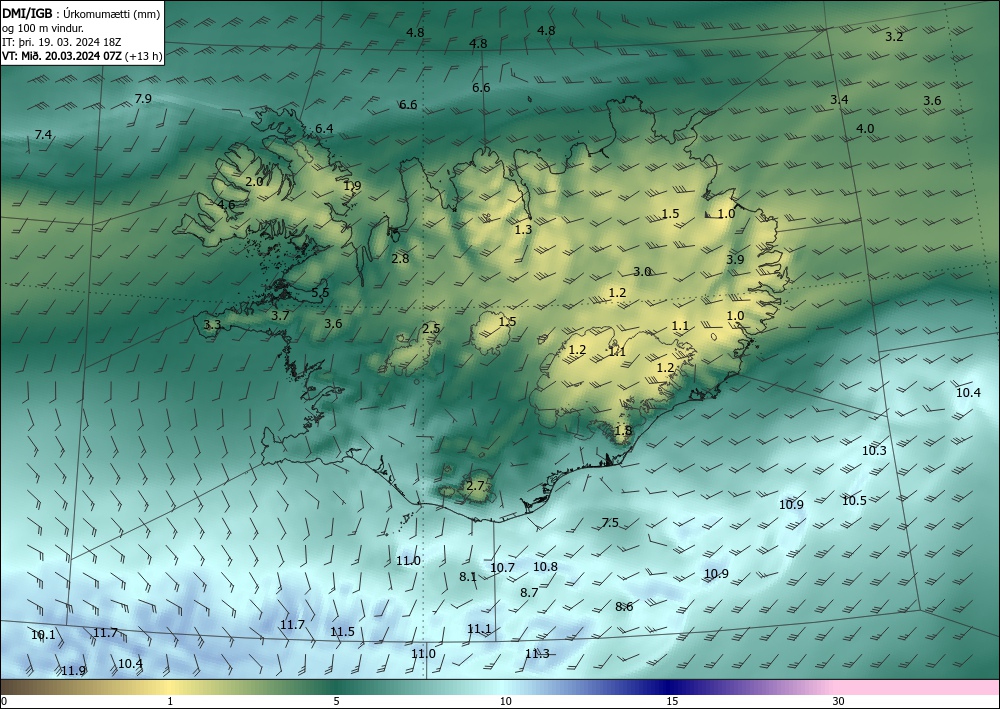Click the color scale label "0"

coord(4,701)
